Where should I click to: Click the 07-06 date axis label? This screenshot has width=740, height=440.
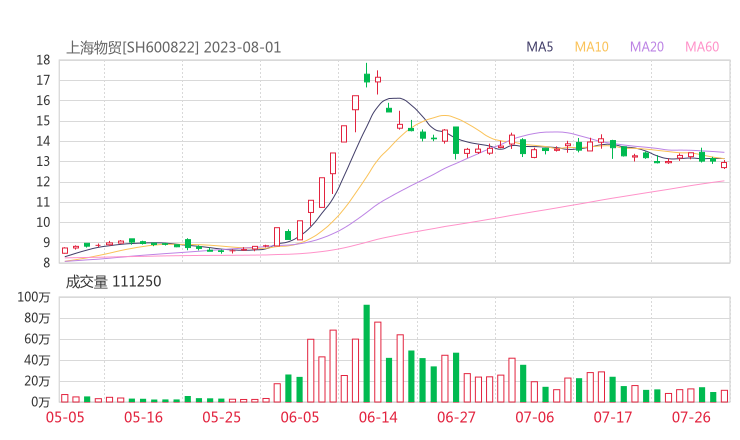point(535,417)
